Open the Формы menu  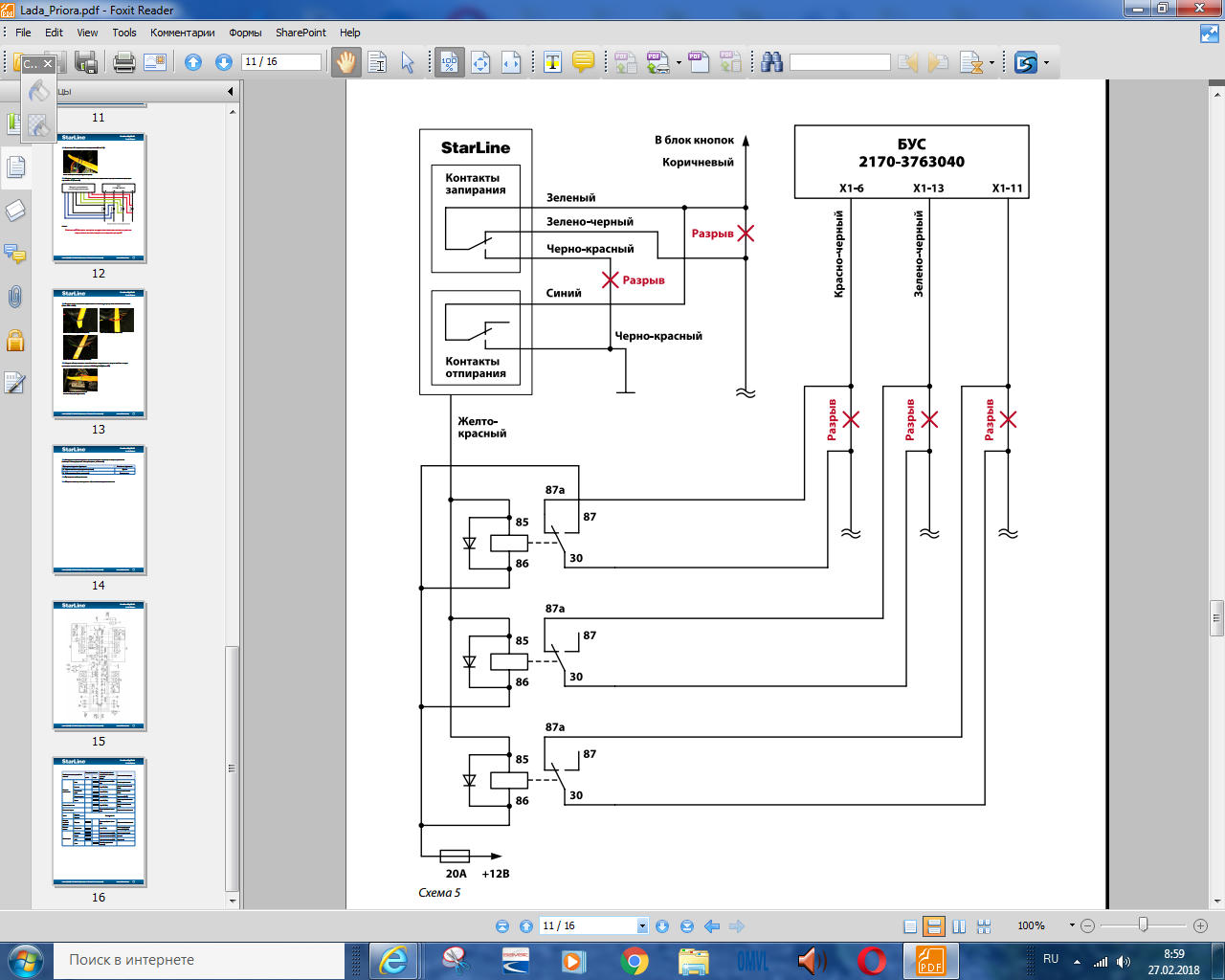[245, 33]
